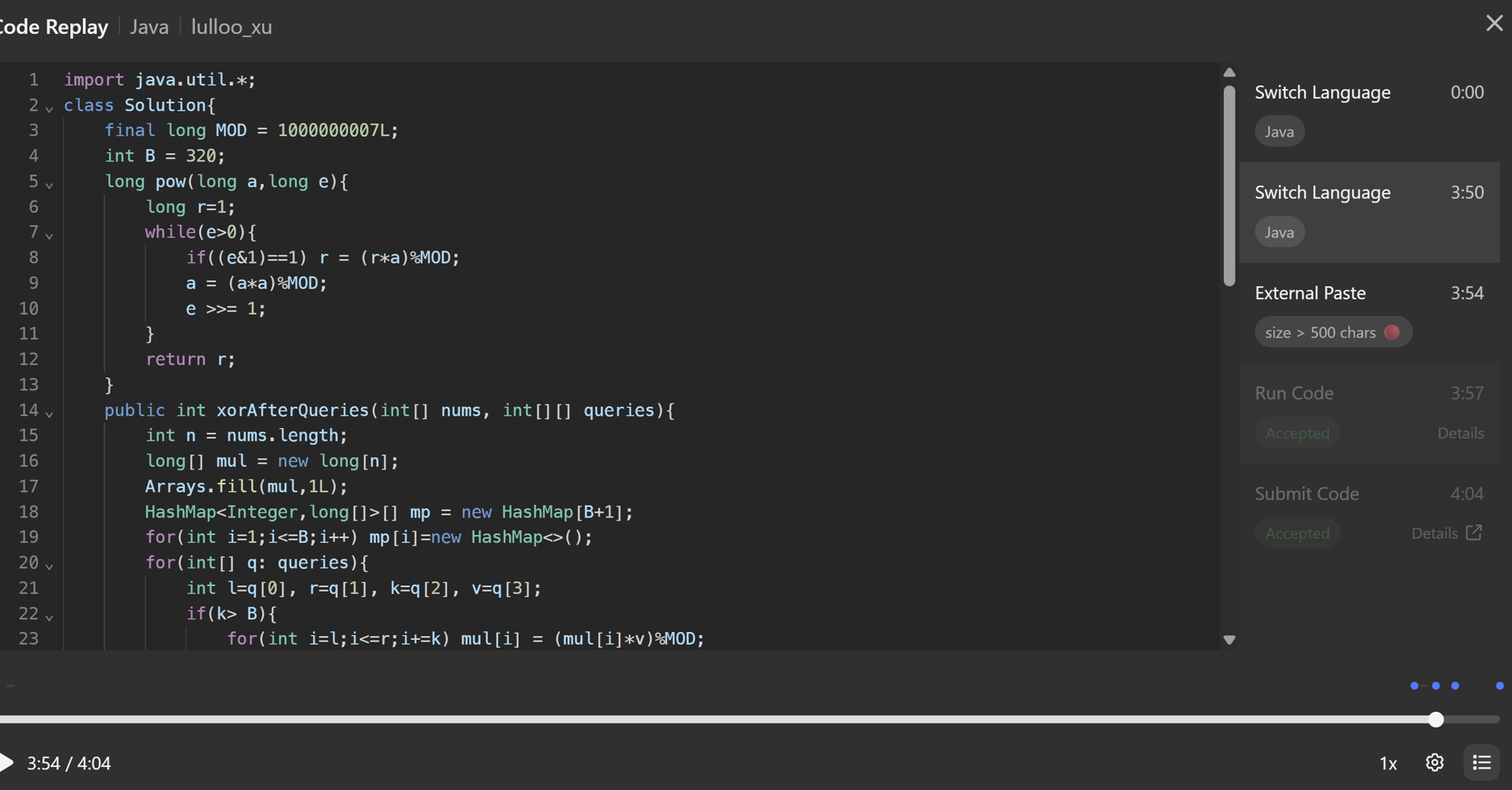1512x790 pixels.
Task: Open Details for Submit Code result
Action: coord(1434,533)
